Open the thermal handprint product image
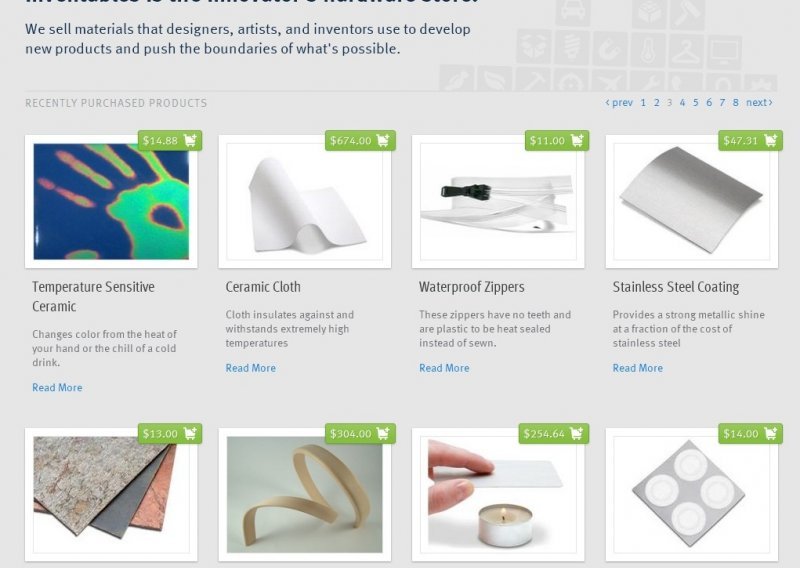800x568 pixels. [111, 202]
